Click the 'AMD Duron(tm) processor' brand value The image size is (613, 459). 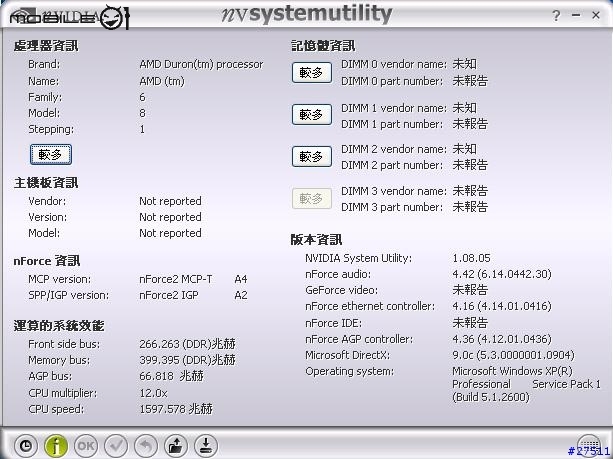point(201,64)
